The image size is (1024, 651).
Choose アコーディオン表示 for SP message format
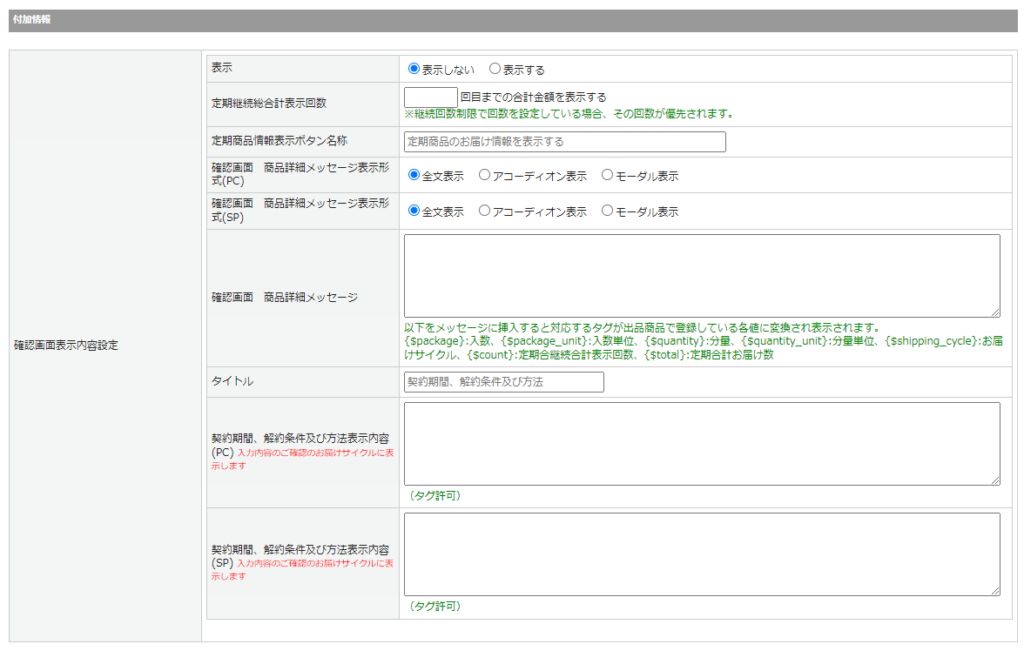coord(484,211)
